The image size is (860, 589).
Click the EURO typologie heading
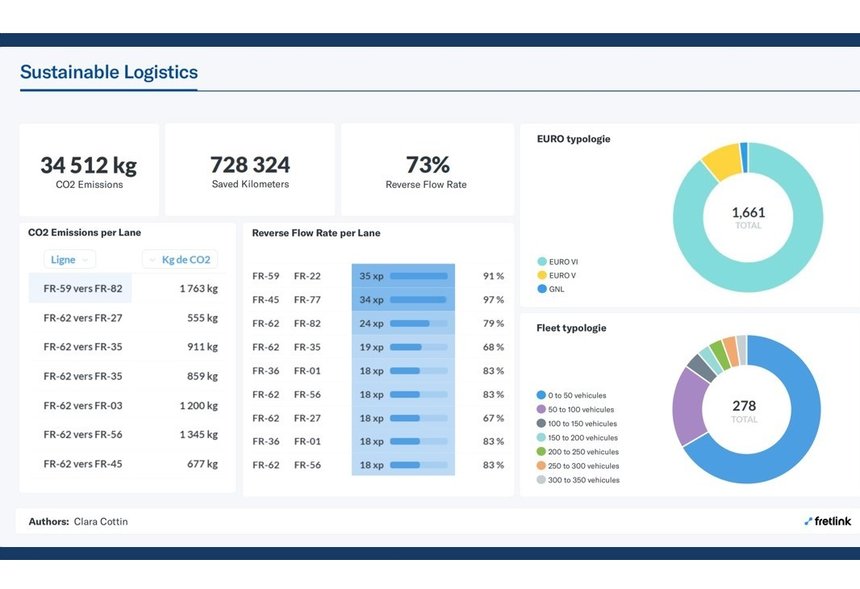(574, 139)
